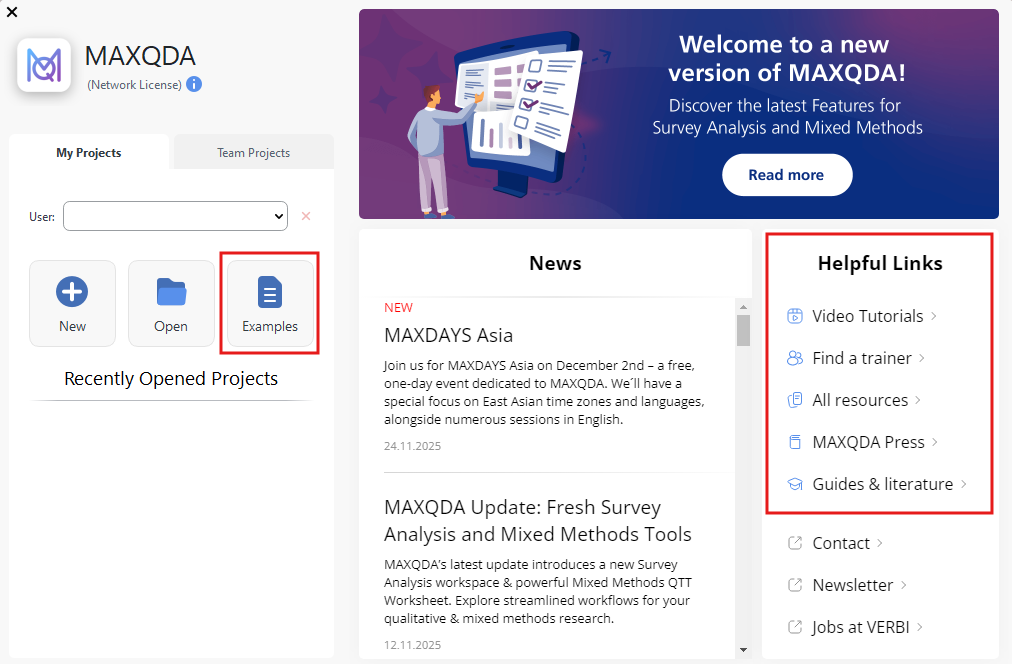Screen dimensions: 1012x664
Task: Open the Find a trainer link
Action: tap(862, 358)
